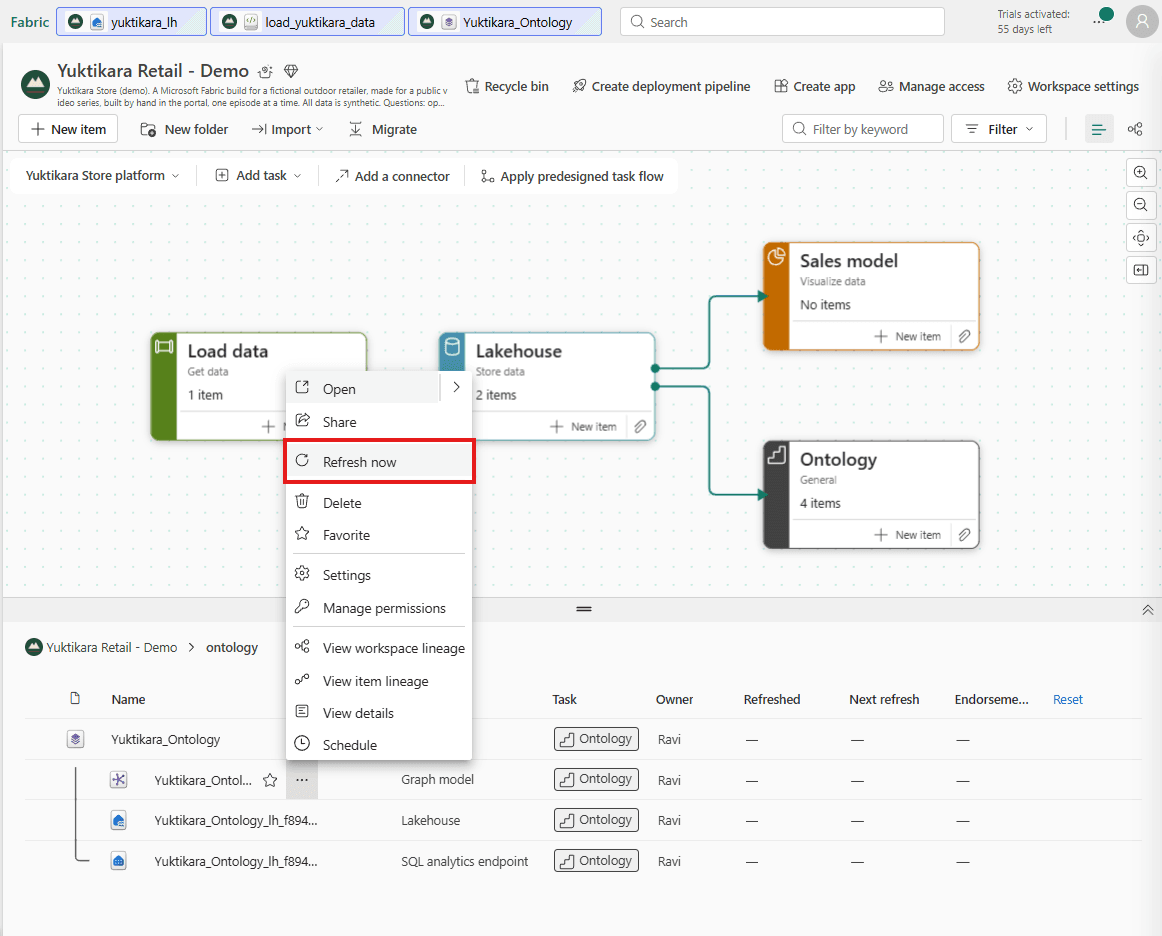
Task: Click New item on the Sales model card
Action: click(x=908, y=336)
